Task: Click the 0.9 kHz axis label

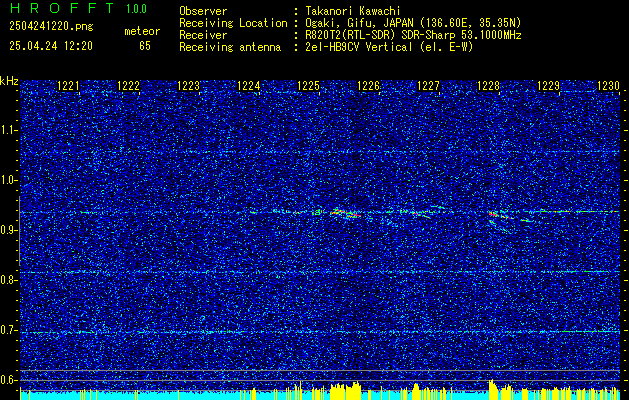Action: (x=7, y=230)
